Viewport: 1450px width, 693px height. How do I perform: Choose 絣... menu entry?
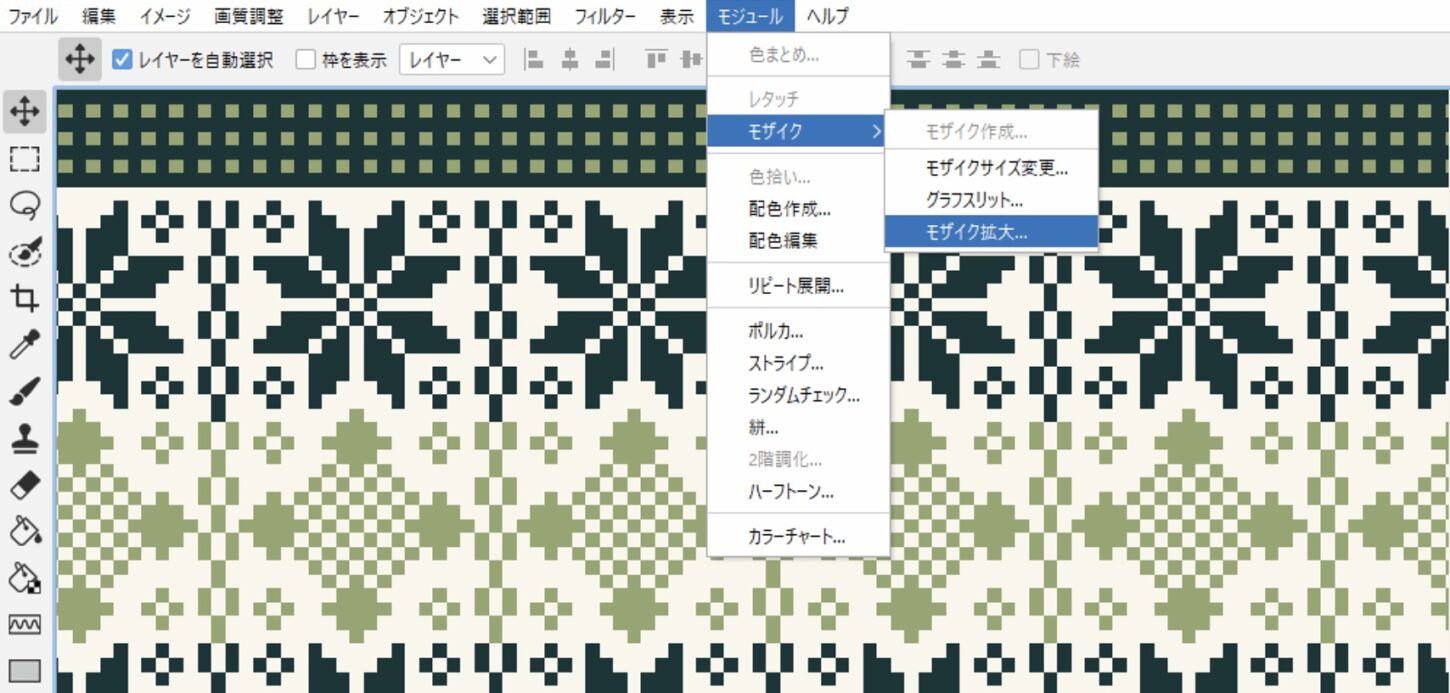click(x=798, y=428)
